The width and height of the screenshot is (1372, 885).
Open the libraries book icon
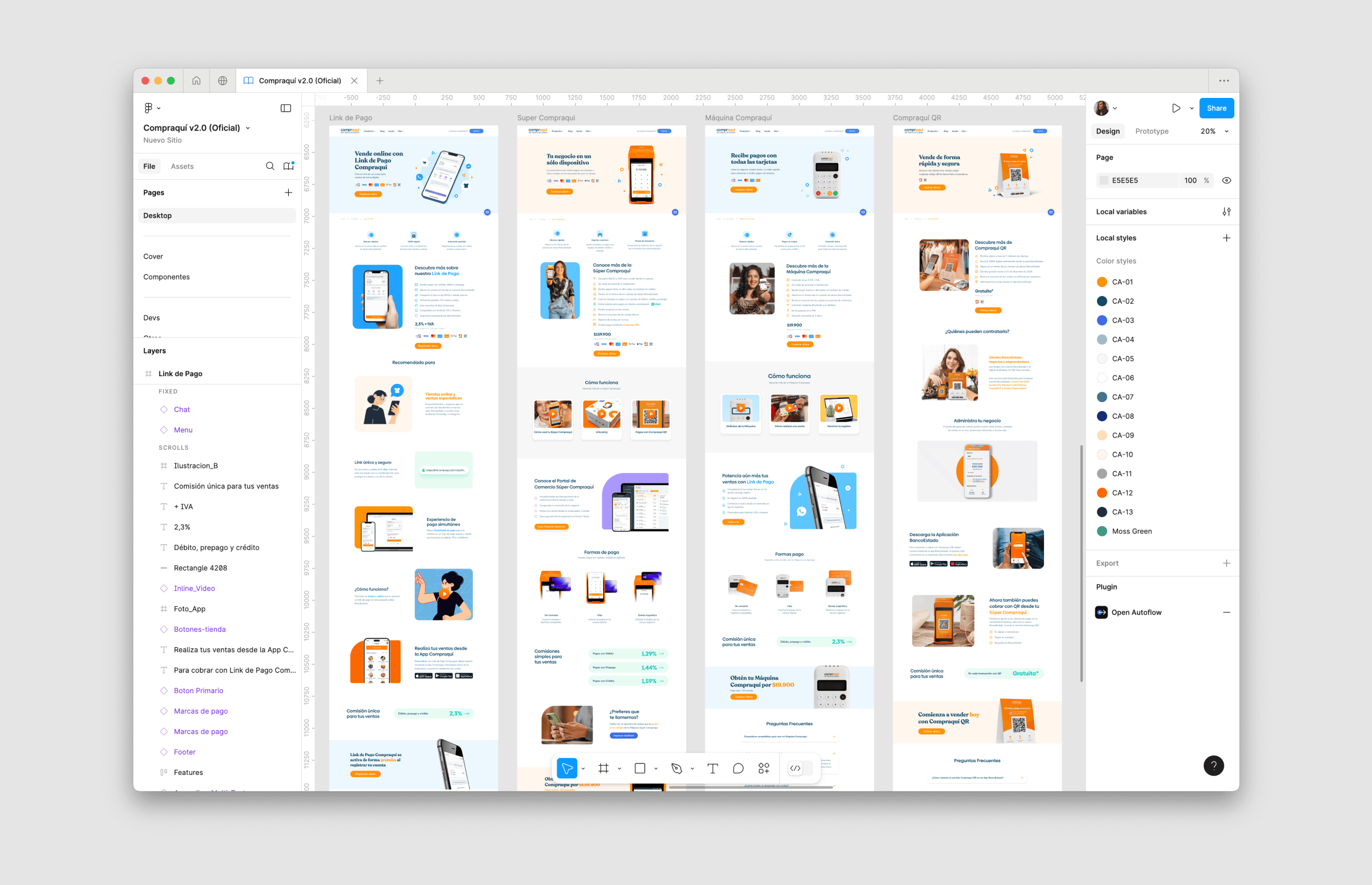click(x=289, y=166)
